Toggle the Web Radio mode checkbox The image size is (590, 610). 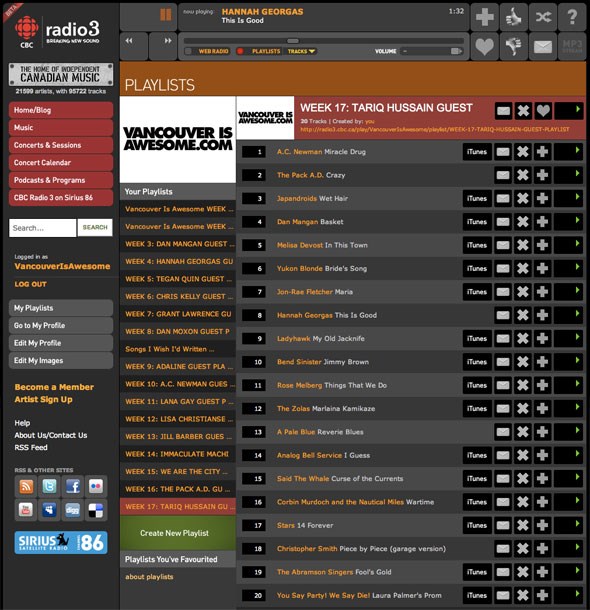(188, 51)
